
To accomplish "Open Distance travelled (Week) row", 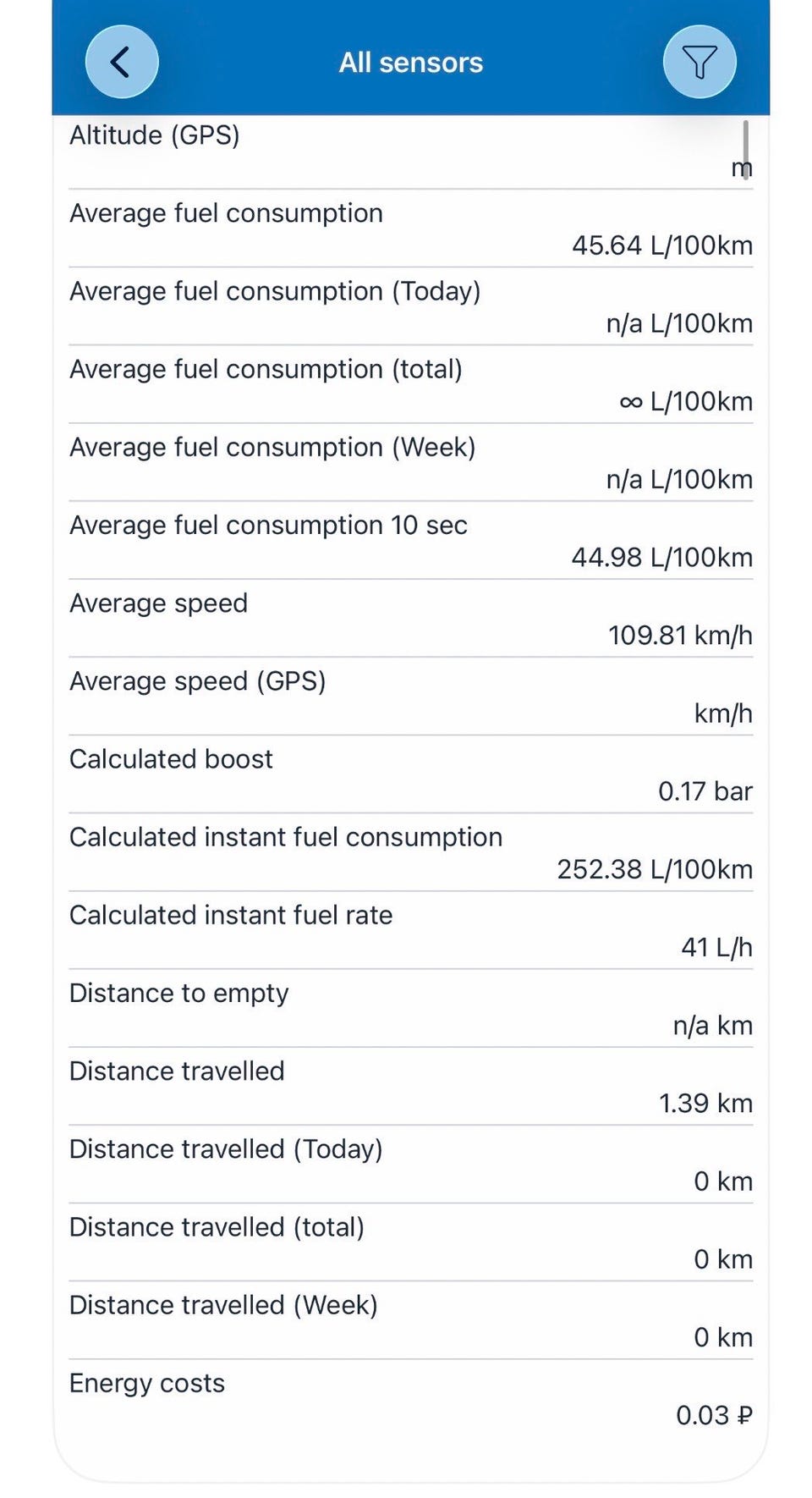I will coord(411,1319).
